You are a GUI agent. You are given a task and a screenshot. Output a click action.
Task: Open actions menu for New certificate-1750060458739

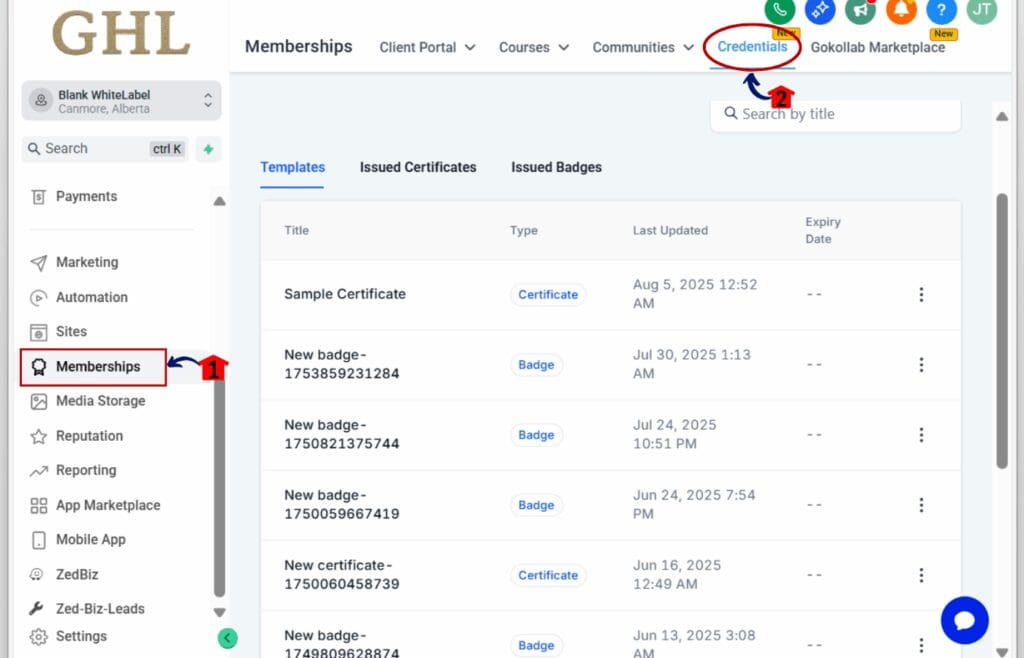pos(921,575)
